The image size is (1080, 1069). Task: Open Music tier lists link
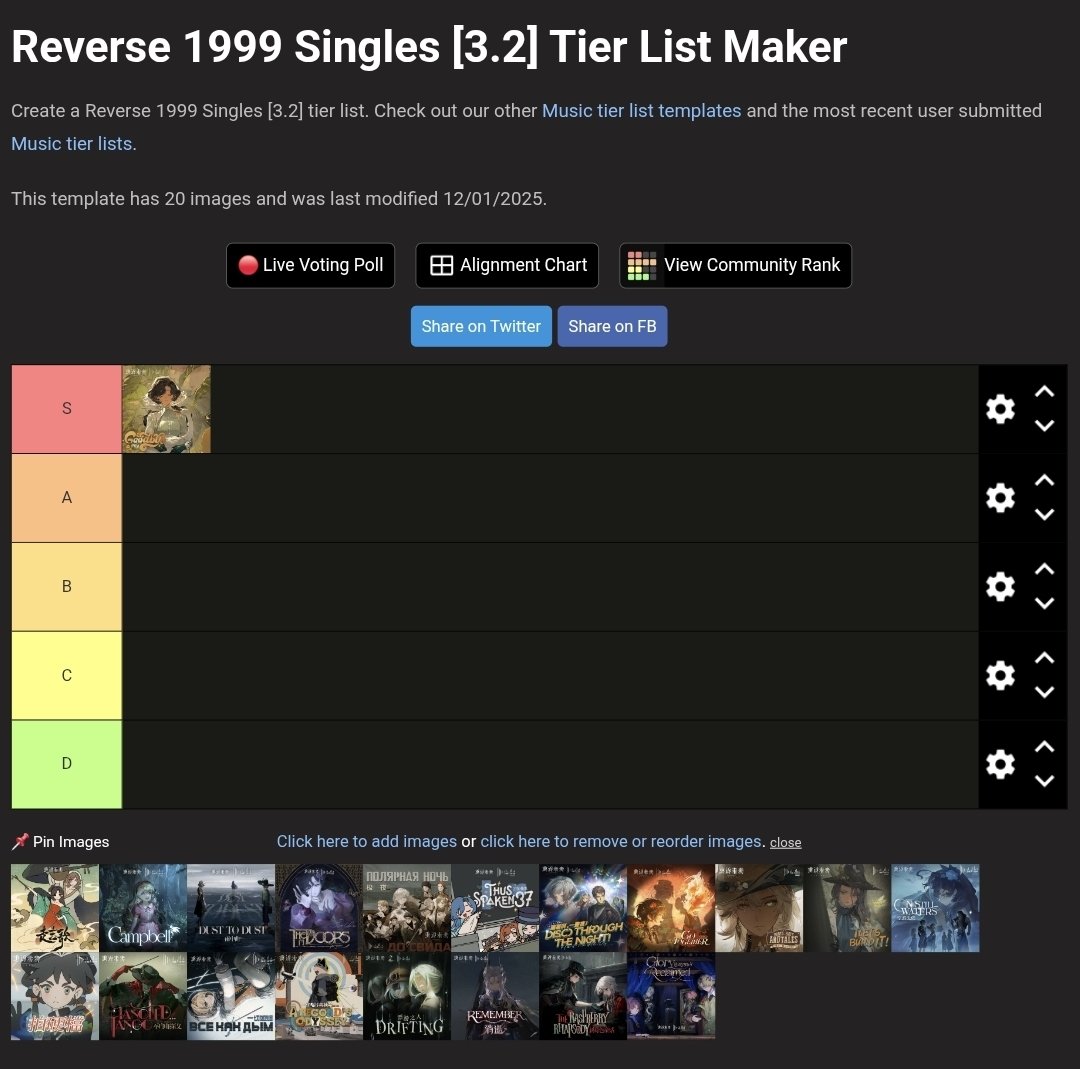click(x=74, y=144)
